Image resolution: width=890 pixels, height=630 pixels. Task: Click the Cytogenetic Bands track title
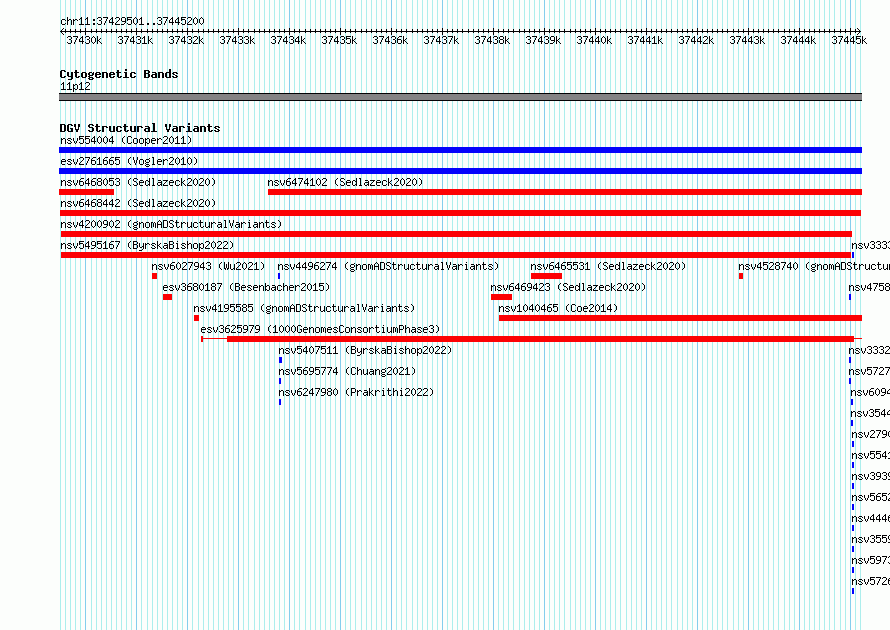click(119, 74)
